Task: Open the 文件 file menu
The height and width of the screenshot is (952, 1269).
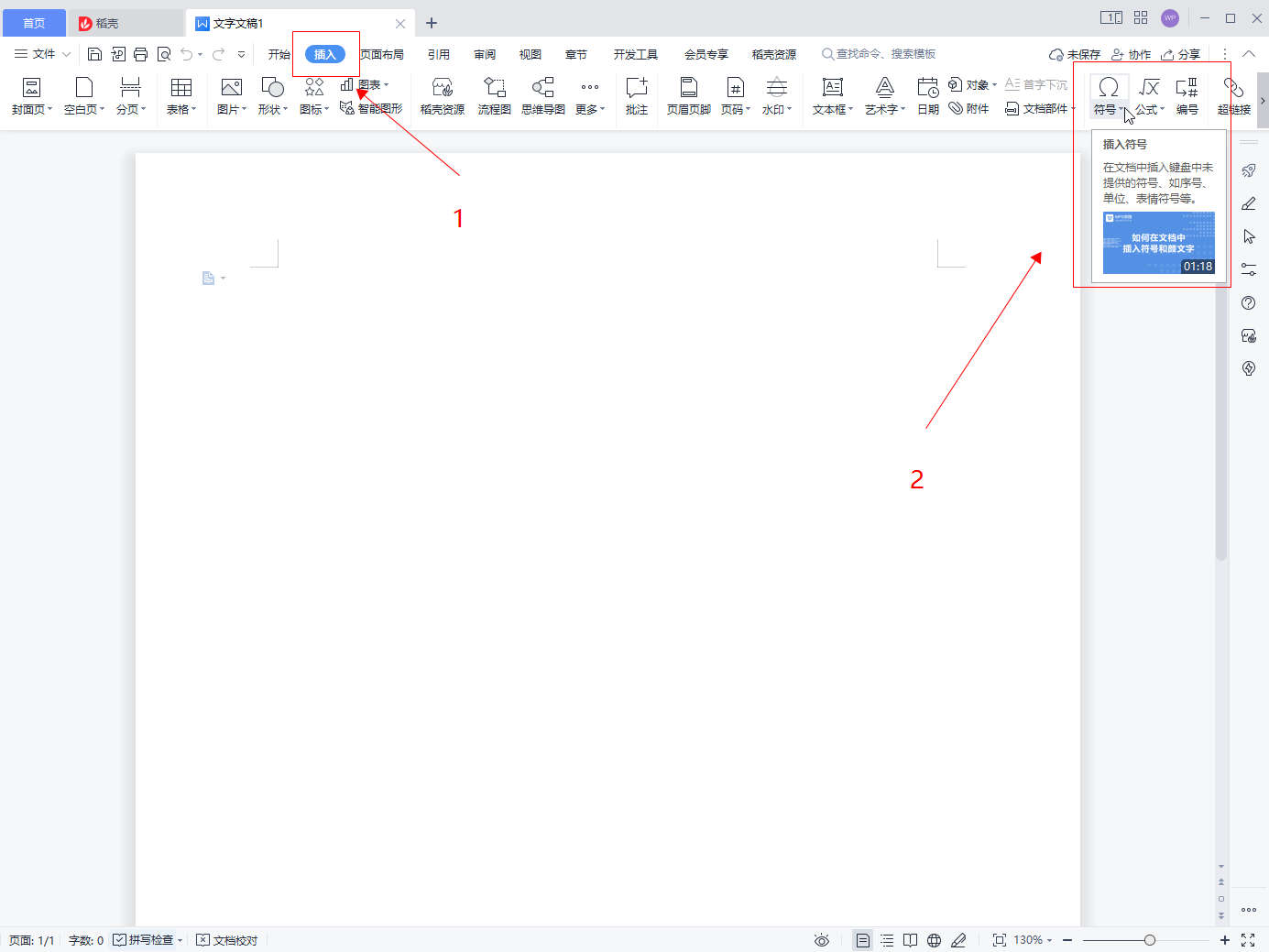Action: pos(42,54)
